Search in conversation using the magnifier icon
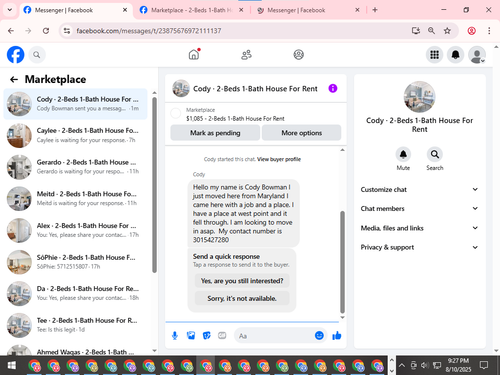Image resolution: width=500 pixels, height=375 pixels. point(435,154)
